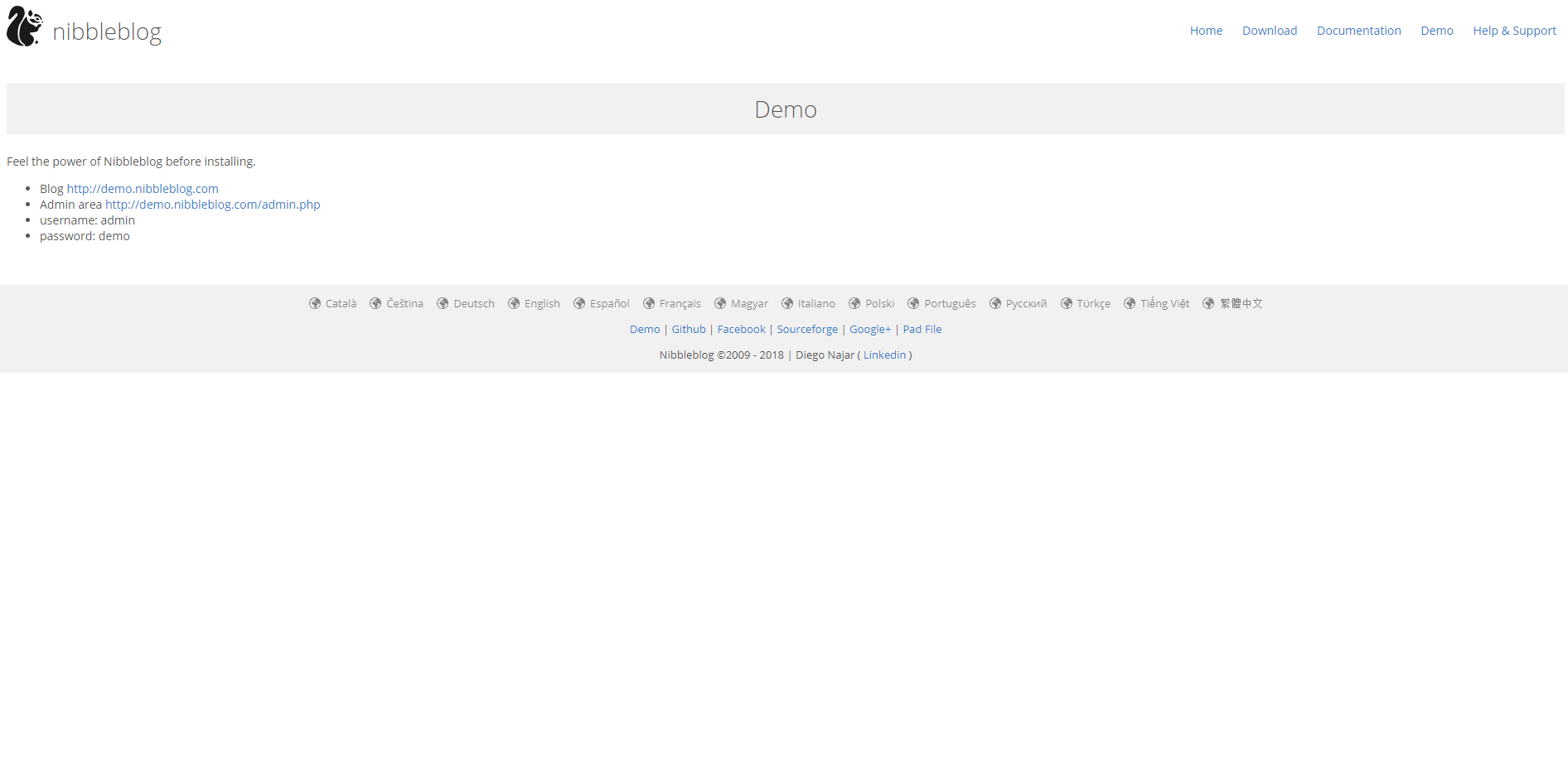Viewport: 1568px width, 777px height.
Task: Open the demo.nibbleblog.com blog link
Action: [x=143, y=189]
